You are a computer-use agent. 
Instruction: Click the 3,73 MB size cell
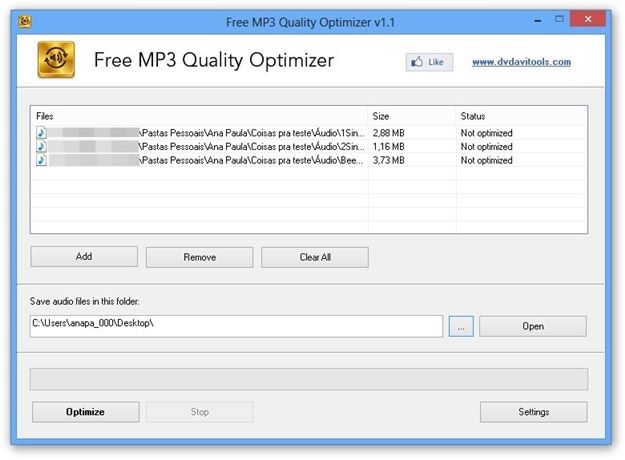coord(389,160)
